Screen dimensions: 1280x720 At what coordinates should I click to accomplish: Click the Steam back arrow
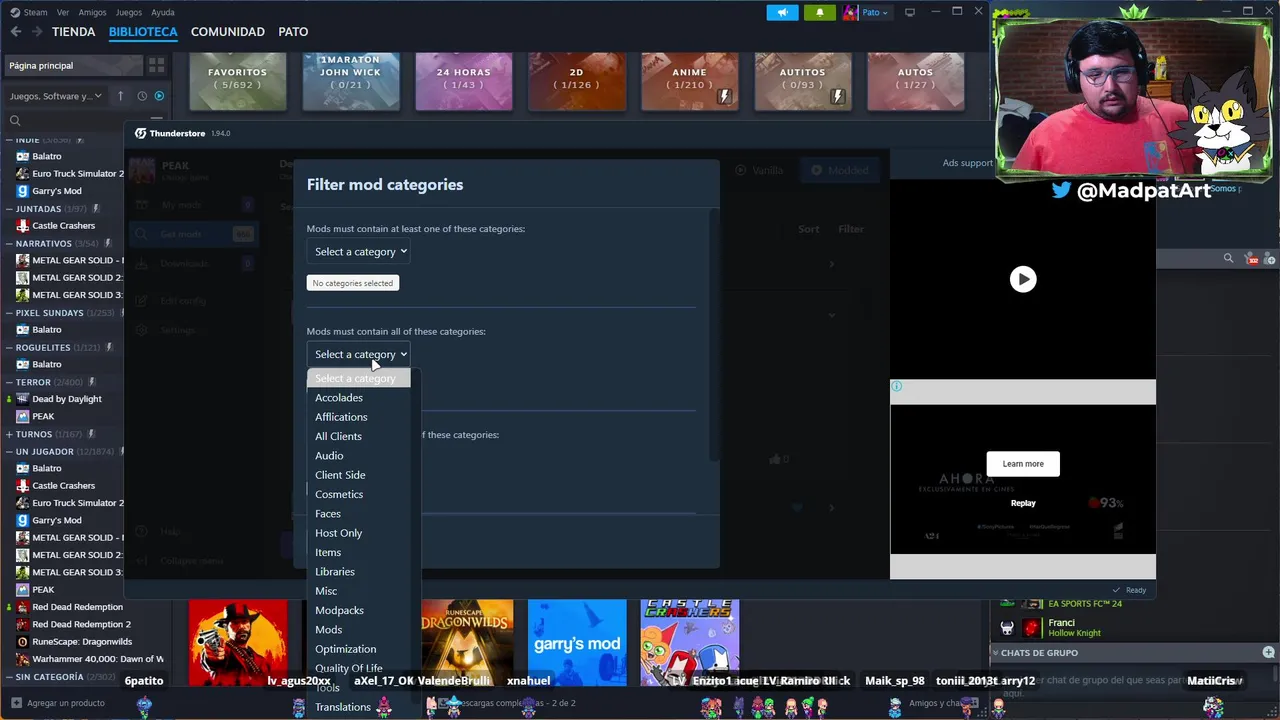(15, 32)
